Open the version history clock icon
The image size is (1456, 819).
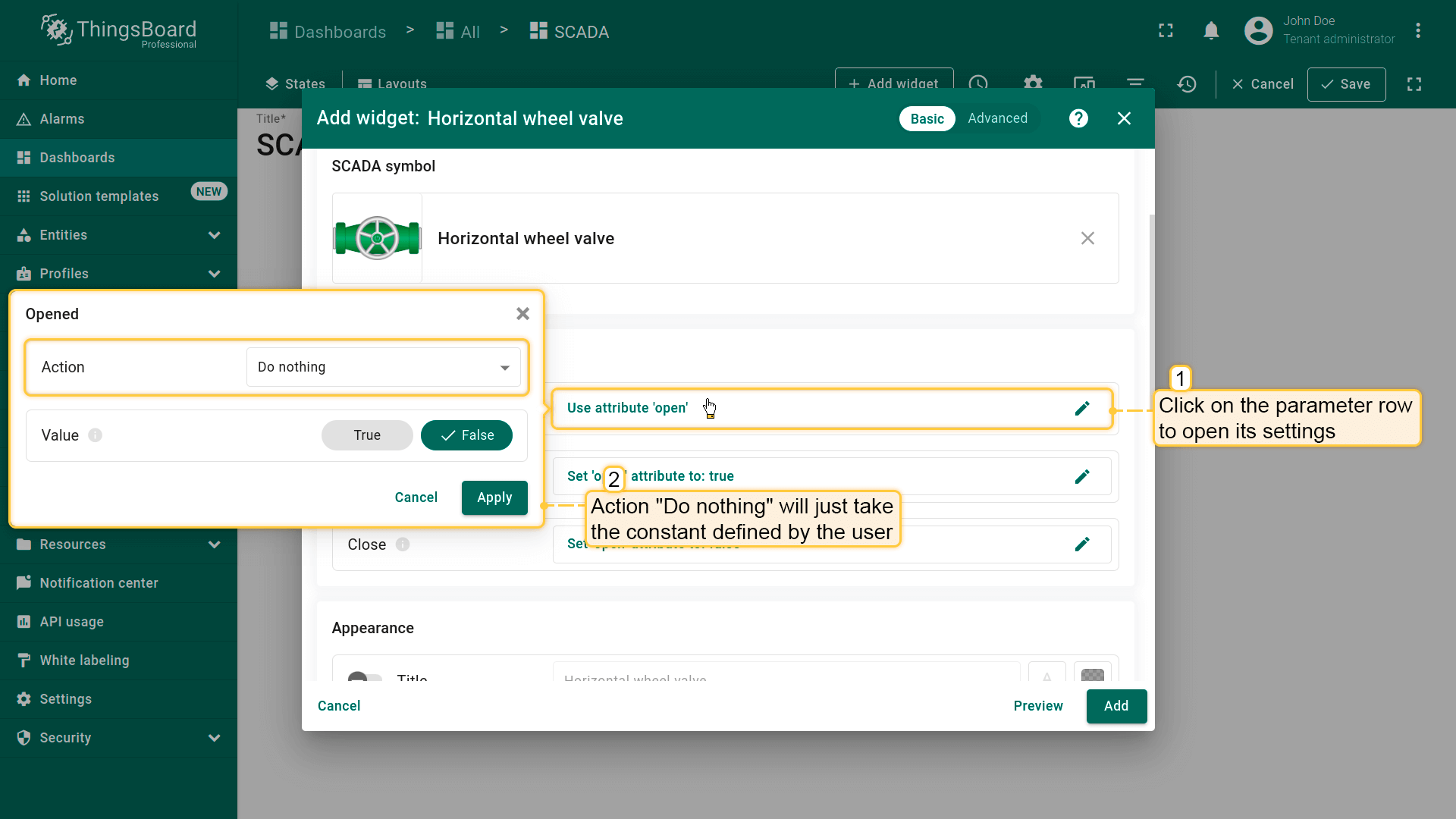pos(1187,84)
